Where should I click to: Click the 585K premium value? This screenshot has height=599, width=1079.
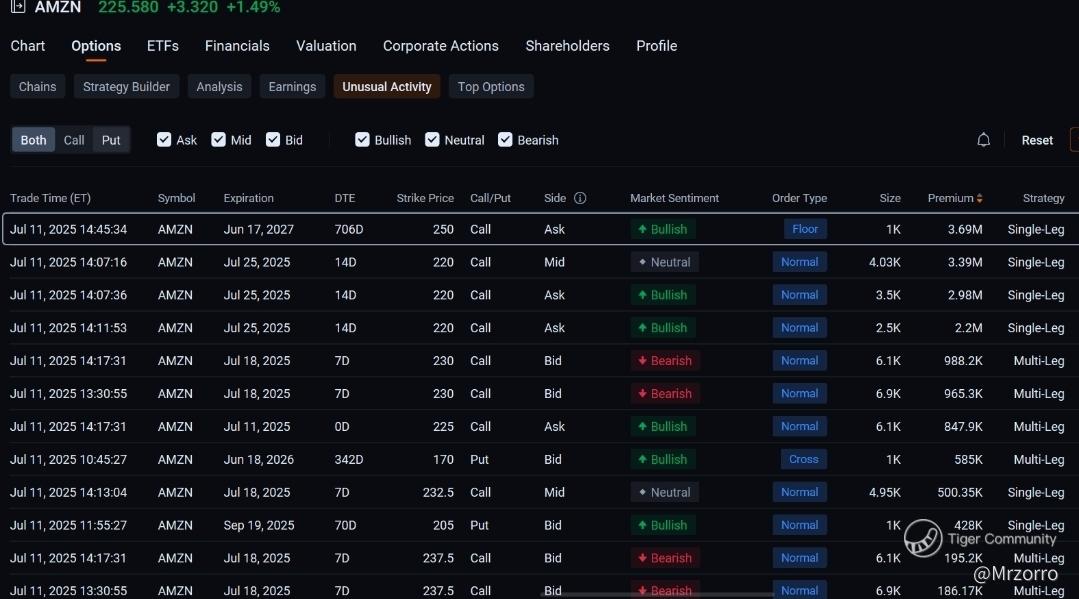click(968, 459)
